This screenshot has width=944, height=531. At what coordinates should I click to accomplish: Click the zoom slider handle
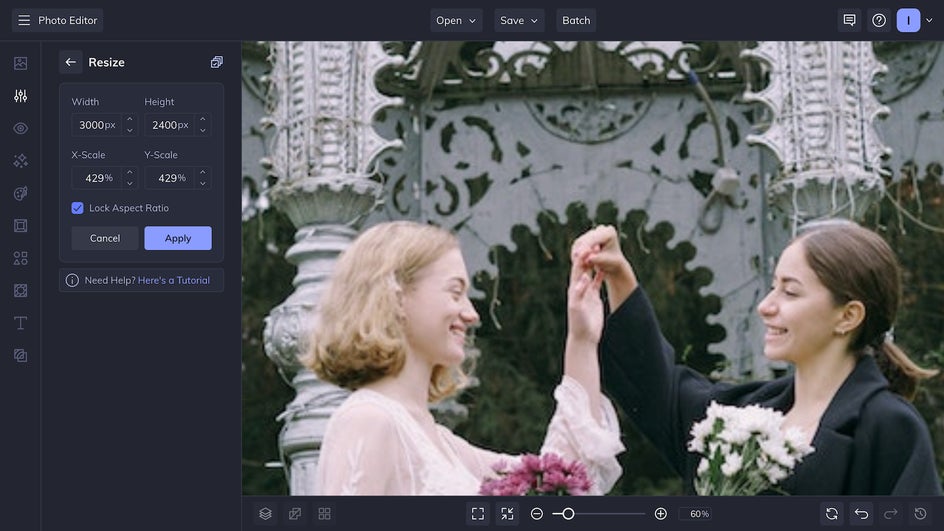(568, 514)
